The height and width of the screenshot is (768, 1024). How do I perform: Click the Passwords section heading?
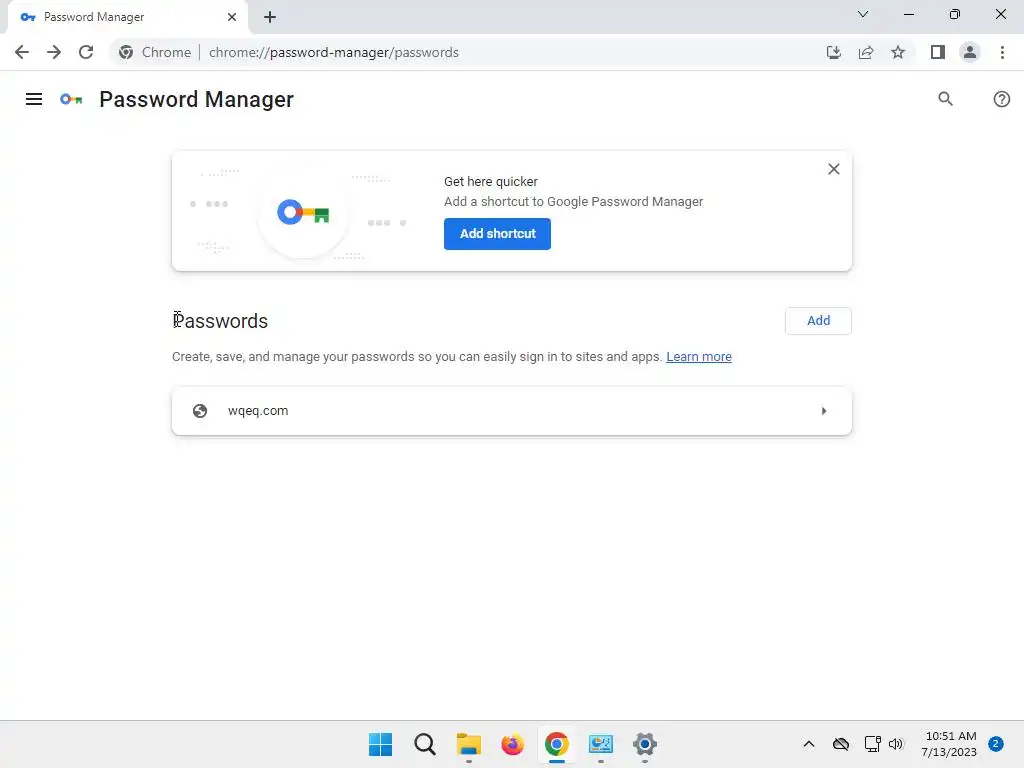point(220,321)
